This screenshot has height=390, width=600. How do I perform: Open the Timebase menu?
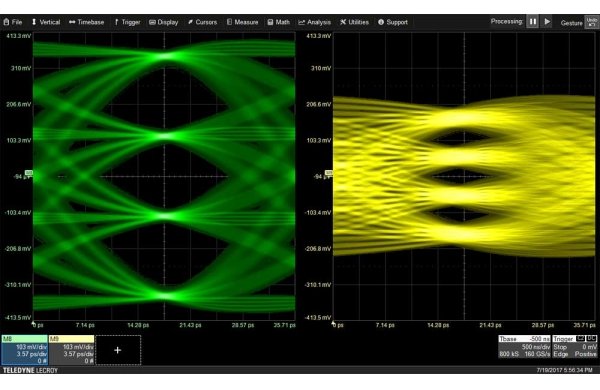point(86,22)
